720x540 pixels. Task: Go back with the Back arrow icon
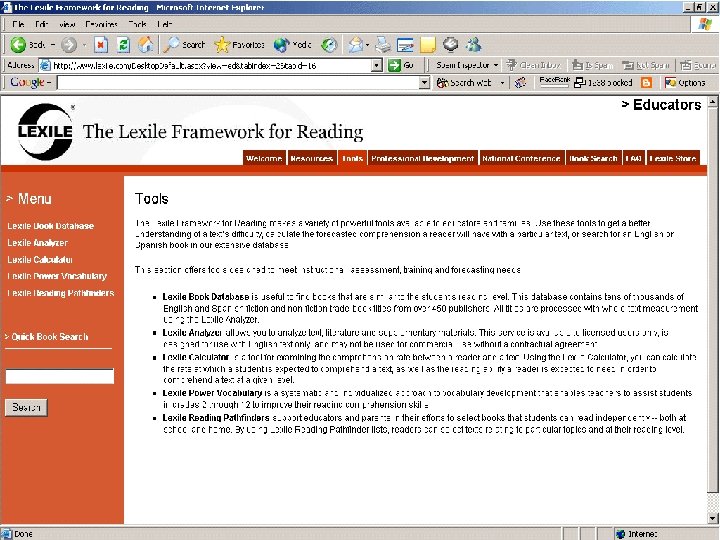click(x=18, y=45)
